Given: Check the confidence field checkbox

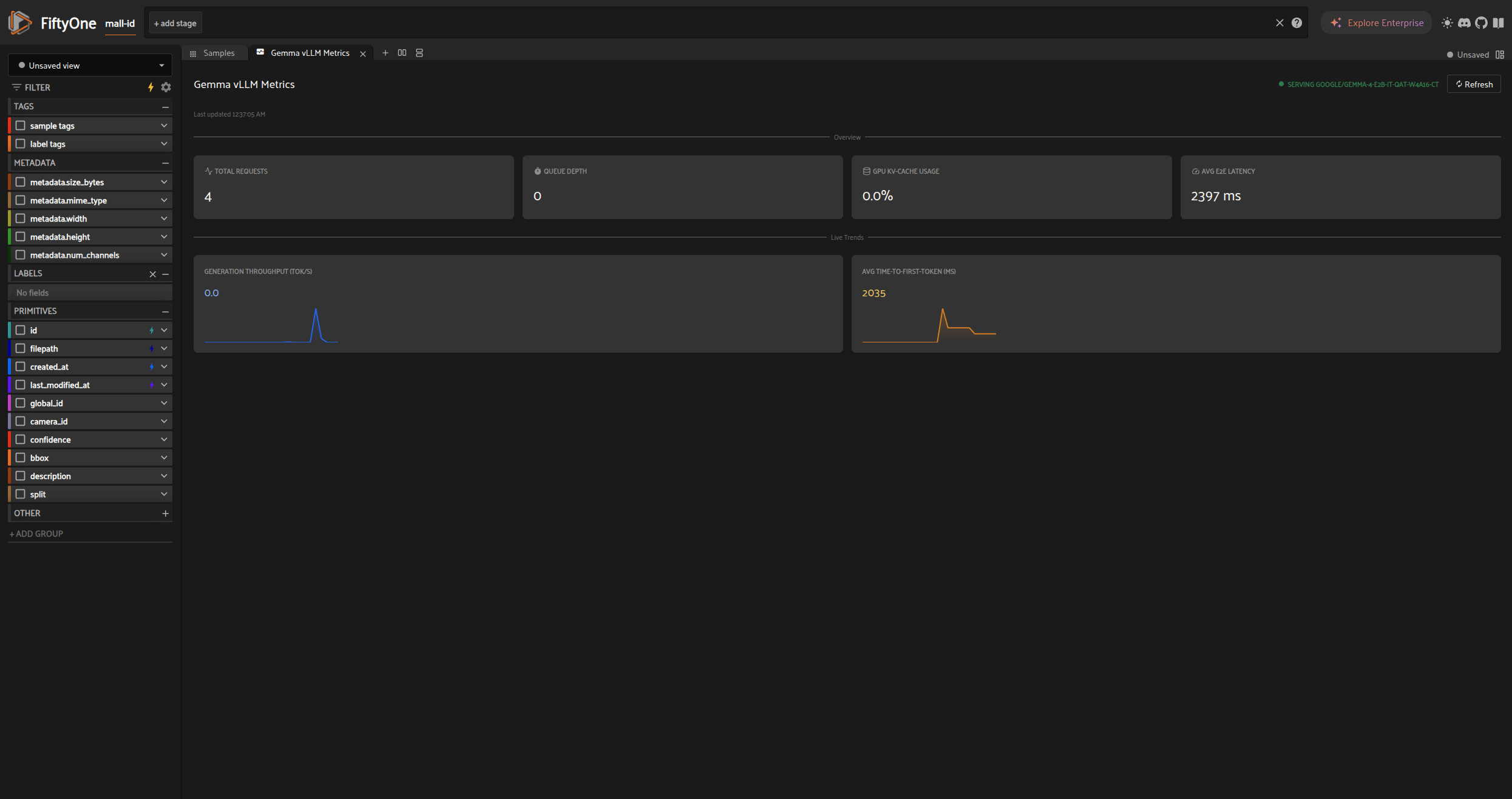Looking at the screenshot, I should click(x=20, y=440).
